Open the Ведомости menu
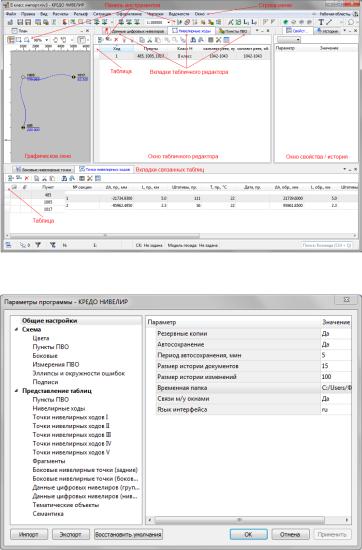362x550 pixels. tap(179, 14)
